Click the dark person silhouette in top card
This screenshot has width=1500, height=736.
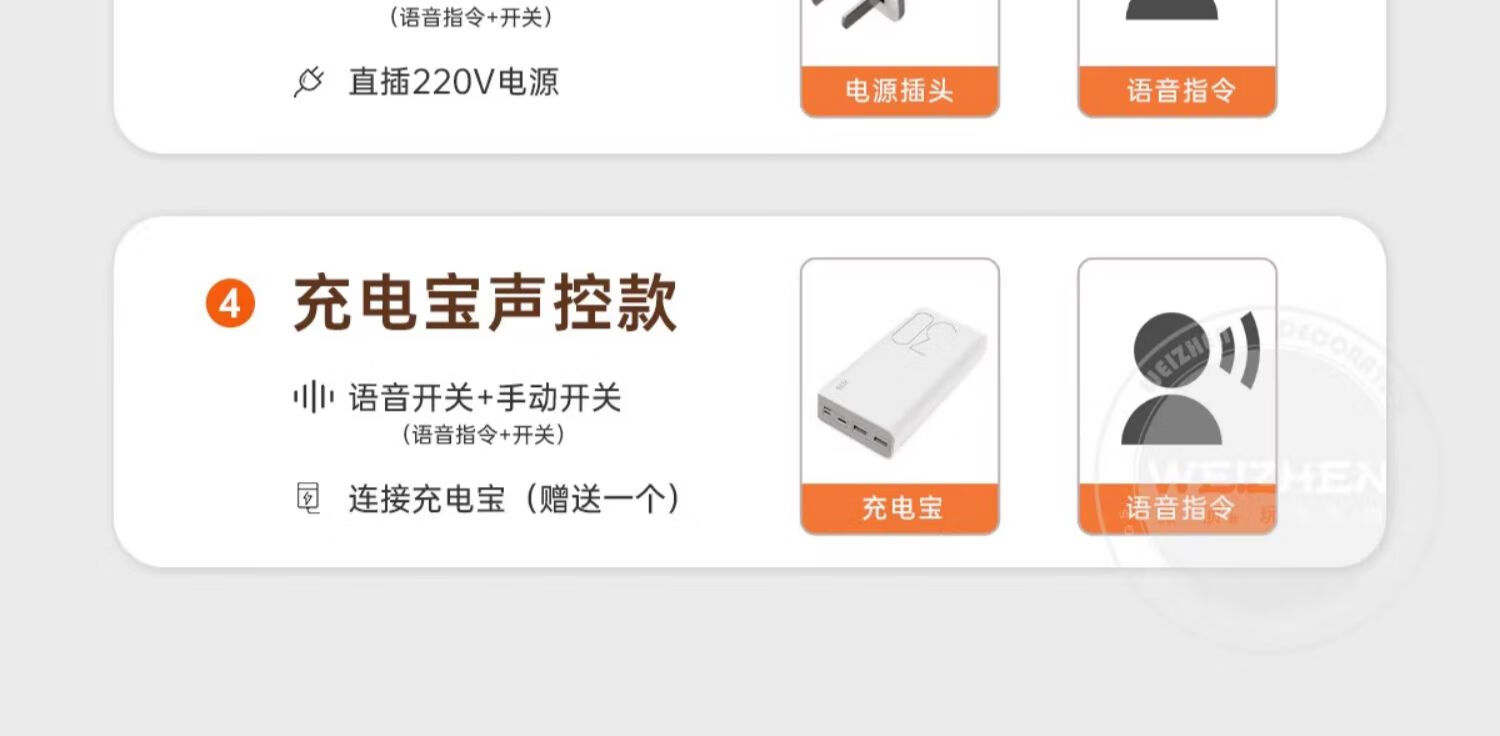coord(1172,10)
